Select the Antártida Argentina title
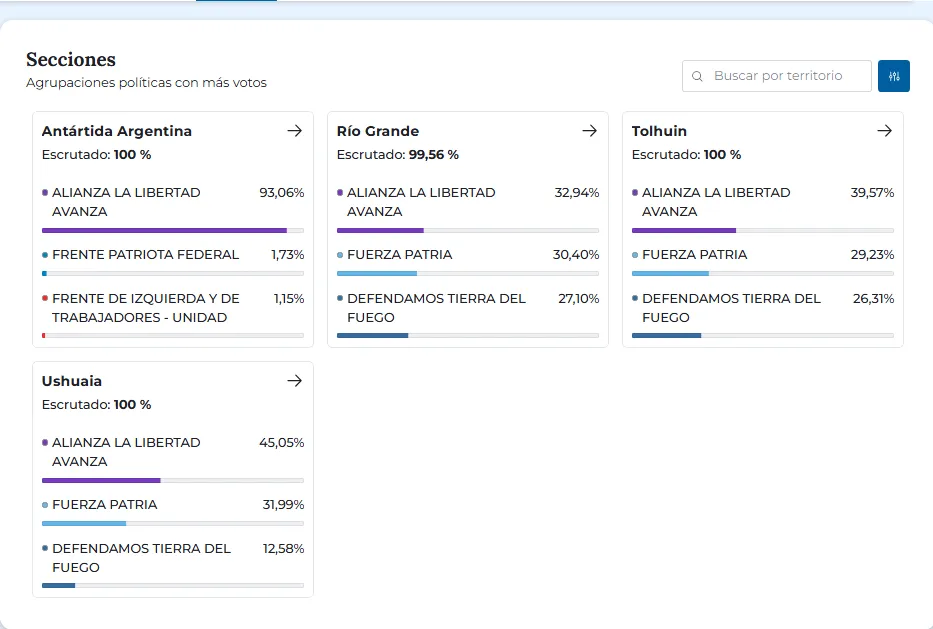This screenshot has width=933, height=629. 117,131
